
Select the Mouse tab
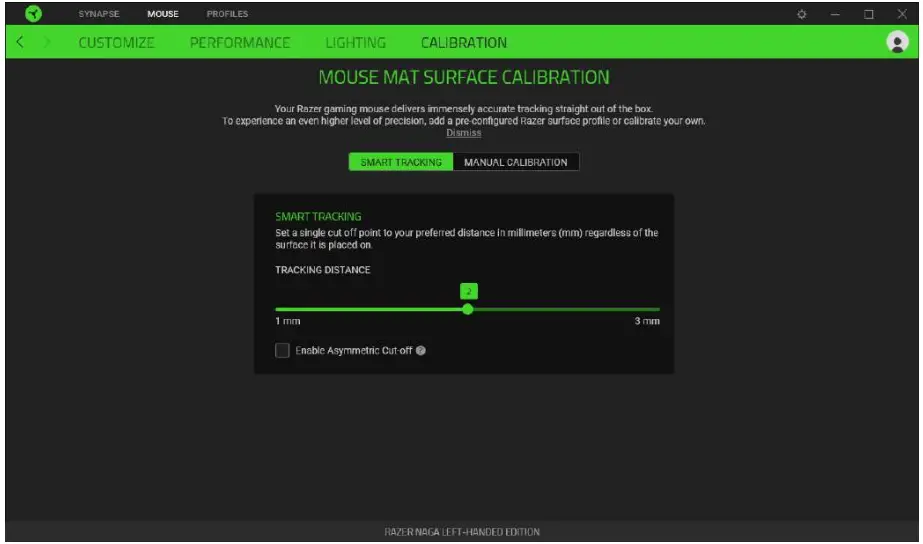coord(163,14)
